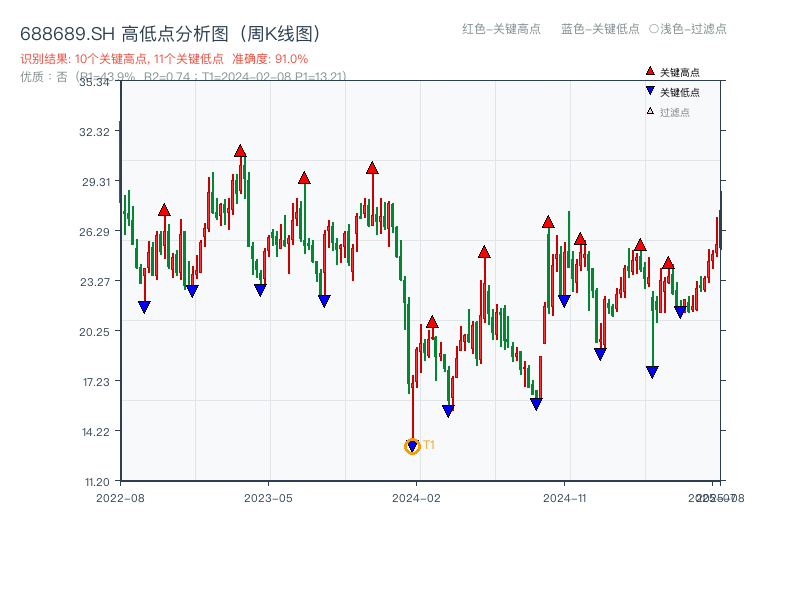Screen dimensions: 800x600
Task: Select blue low marker near 16 in September 2024
Action: [x=536, y=404]
